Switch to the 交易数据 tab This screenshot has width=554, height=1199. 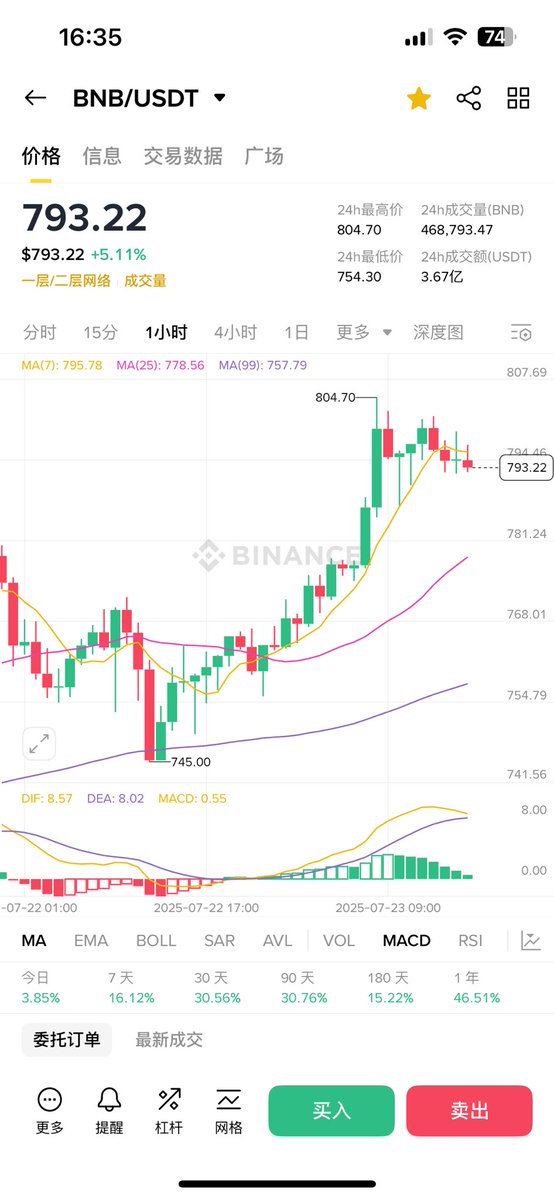[x=183, y=156]
